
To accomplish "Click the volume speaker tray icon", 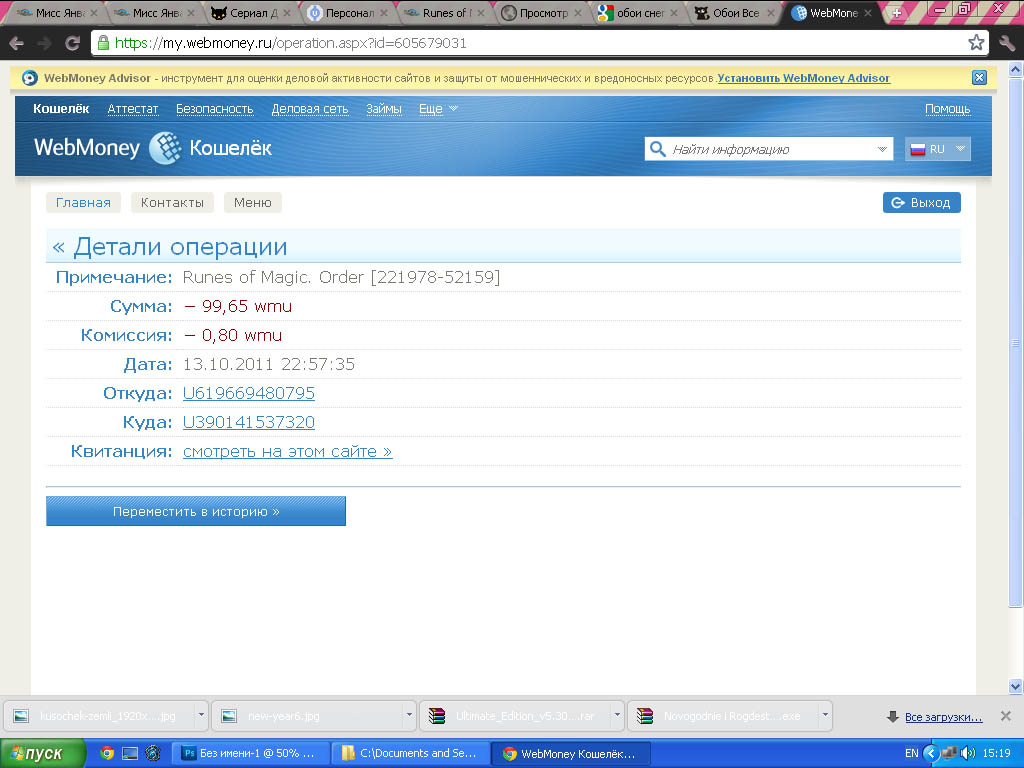I will tap(968, 753).
